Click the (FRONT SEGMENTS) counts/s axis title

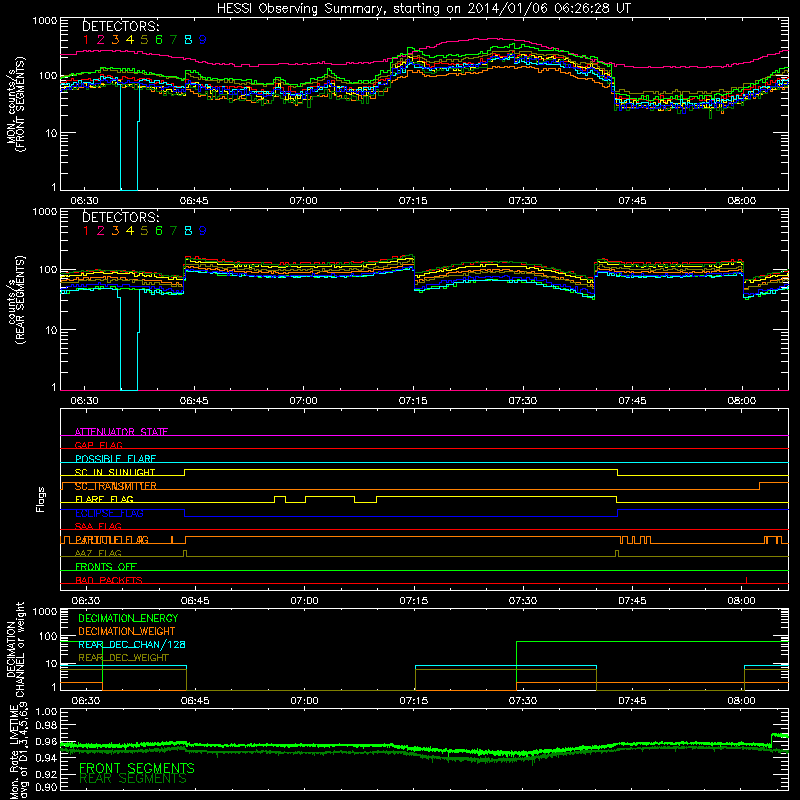point(15,105)
